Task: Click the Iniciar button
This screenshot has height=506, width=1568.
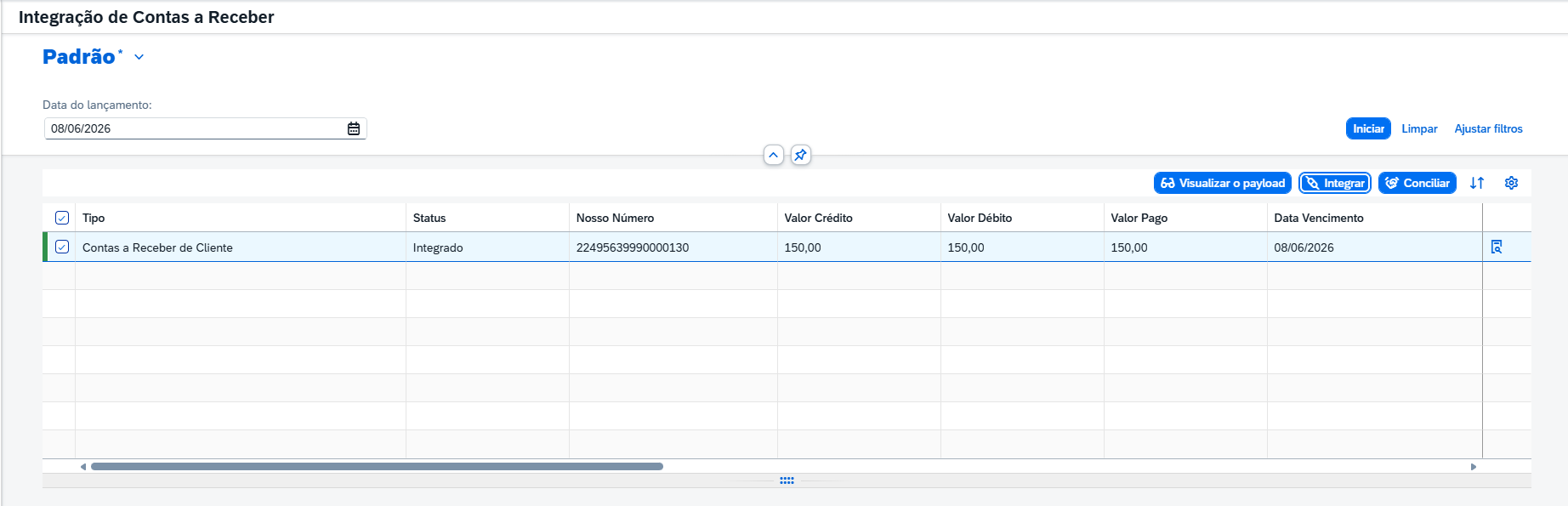Action: click(x=1368, y=128)
